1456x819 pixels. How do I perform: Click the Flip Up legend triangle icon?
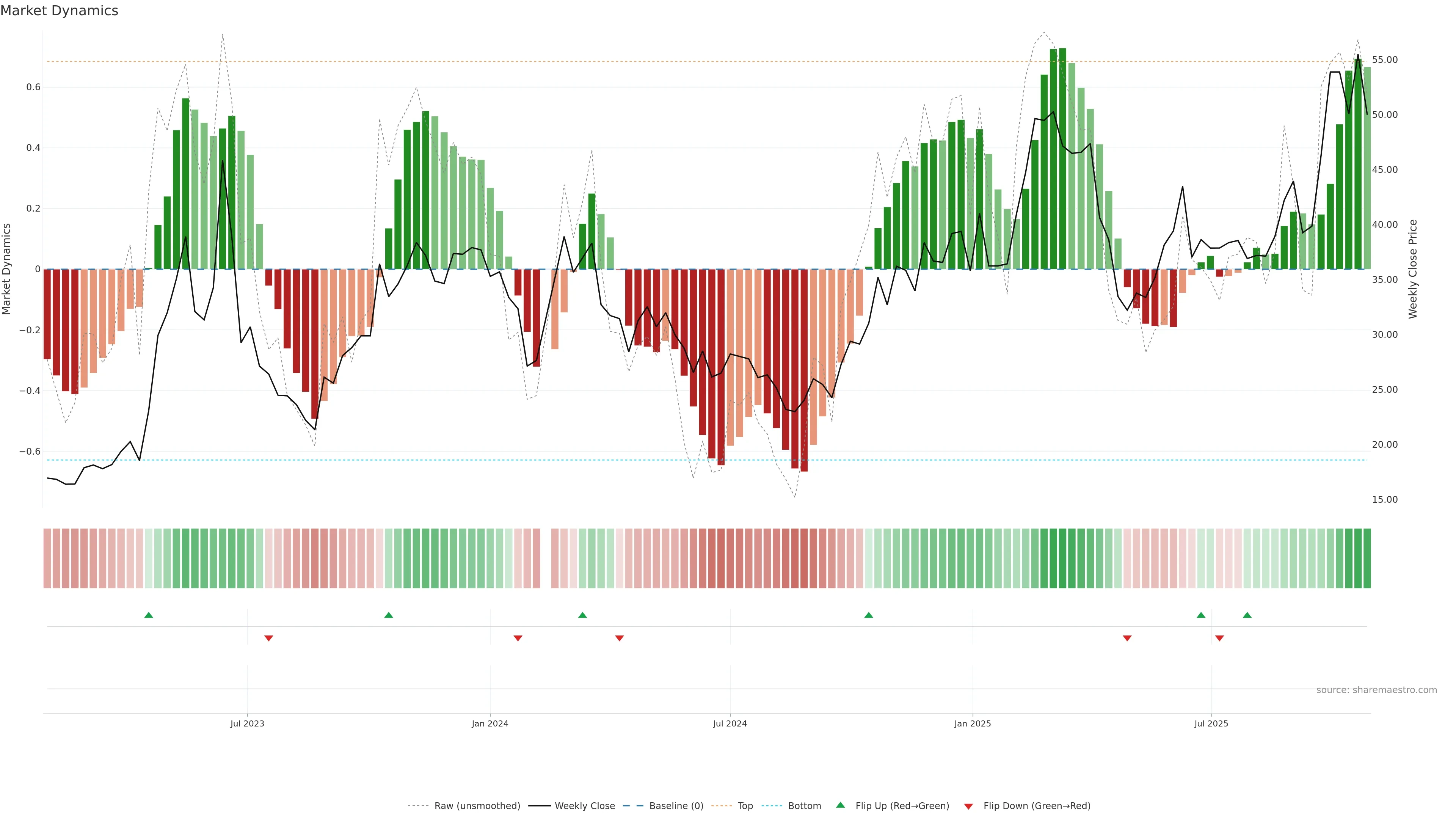click(841, 805)
